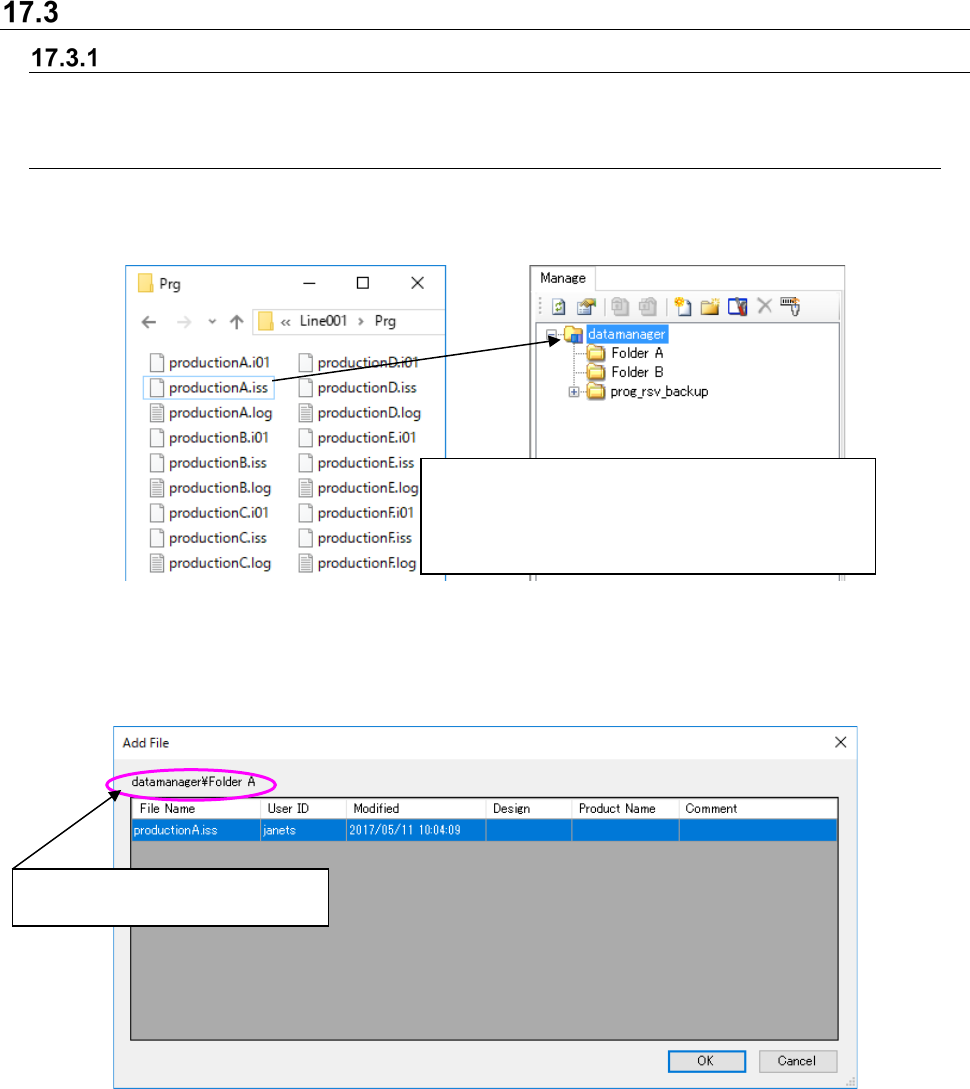Expand the prog_rsv_backup tree node
Image resolution: width=970 pixels, height=1089 pixels.
tap(574, 392)
